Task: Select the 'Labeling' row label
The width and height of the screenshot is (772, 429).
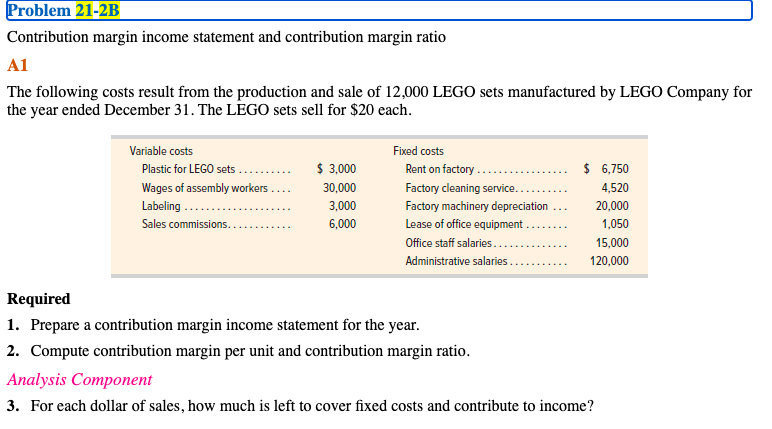Action: coord(161,206)
